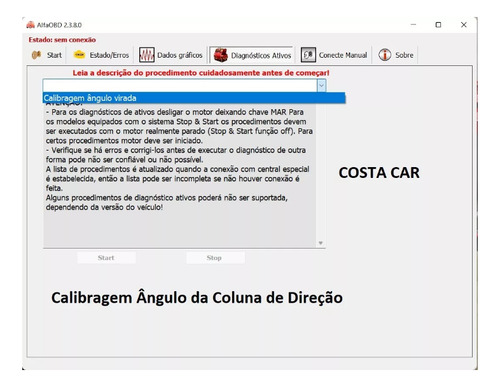Maximize the AlfaOBD window
This screenshot has height=387, width=500.
coord(438,25)
